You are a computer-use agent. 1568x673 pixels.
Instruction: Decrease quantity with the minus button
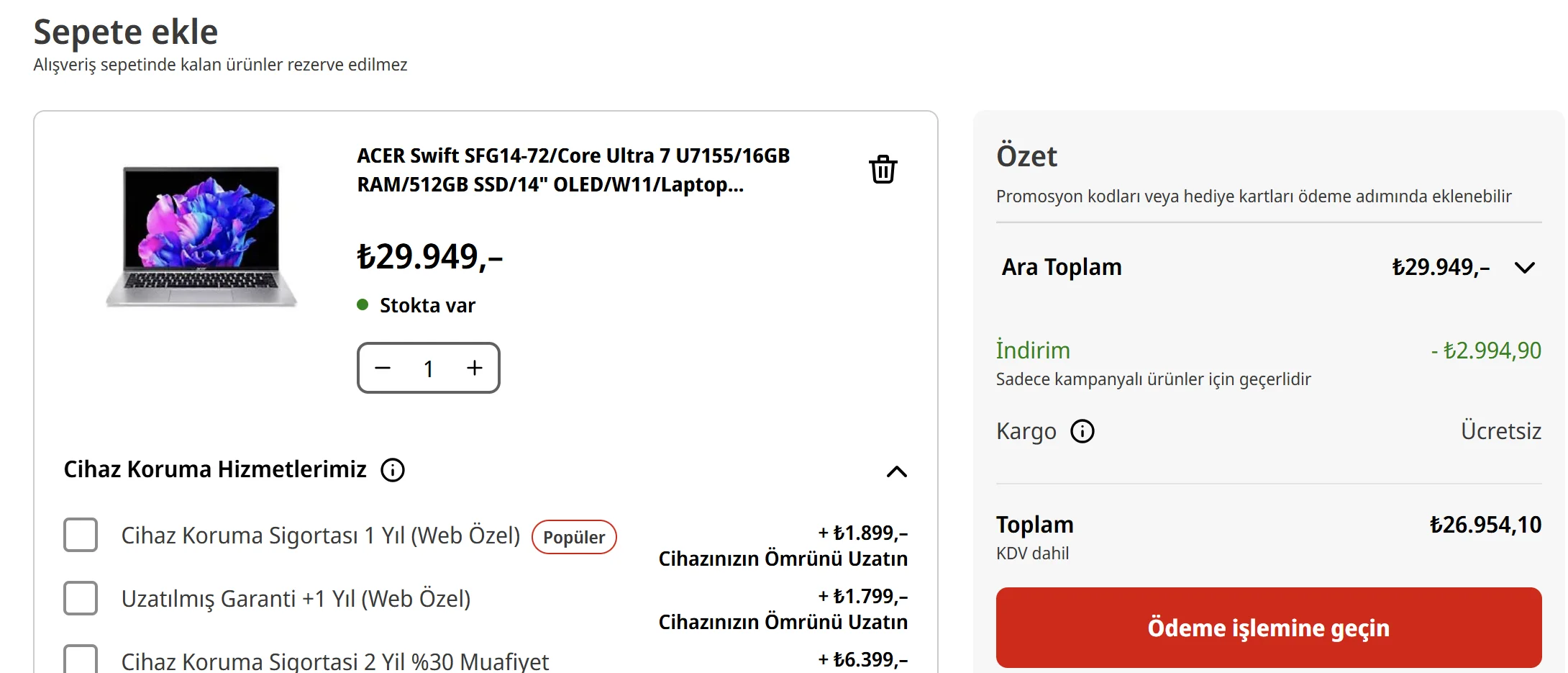(383, 368)
